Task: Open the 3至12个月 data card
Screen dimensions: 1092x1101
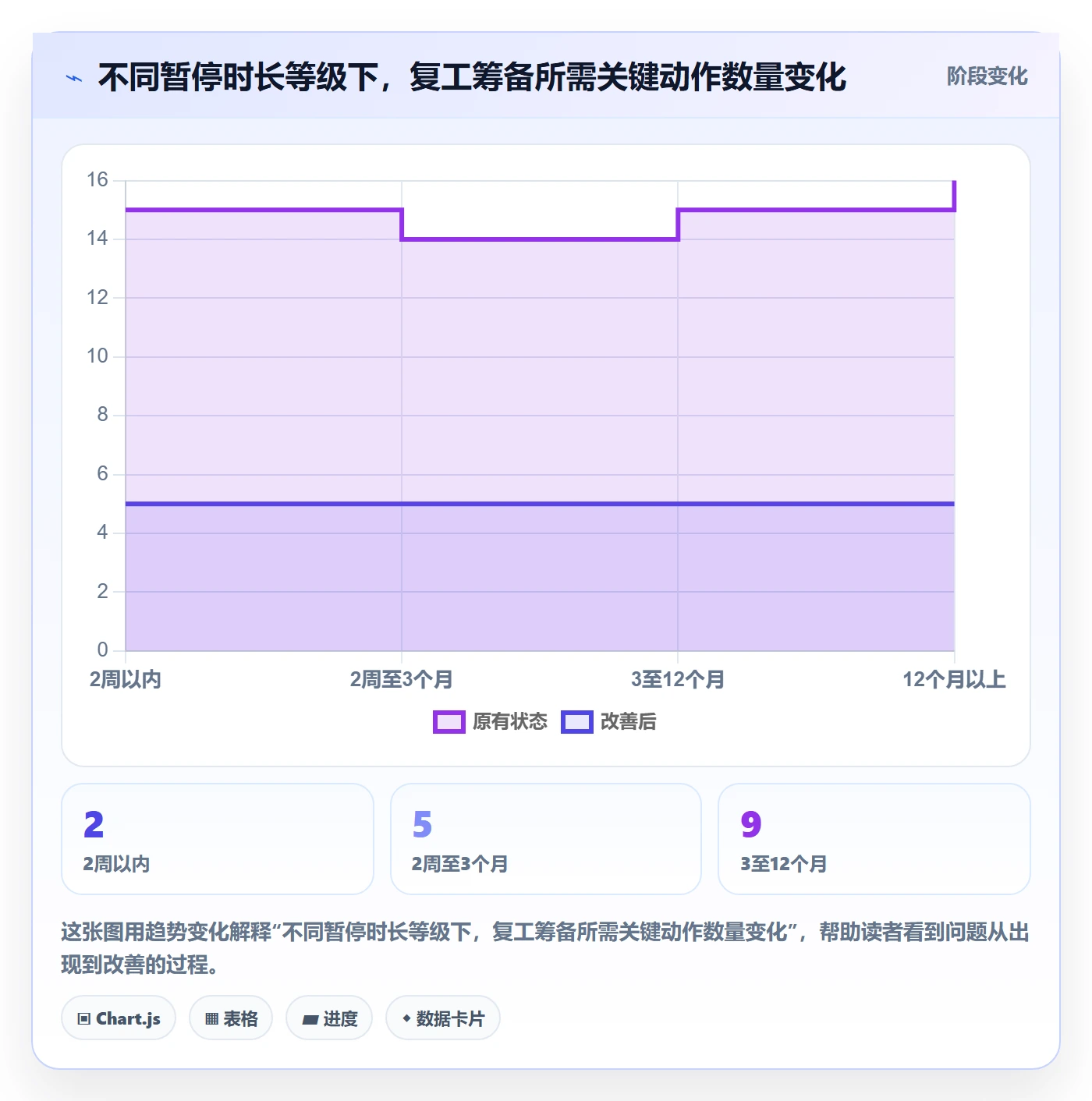Action: (874, 839)
